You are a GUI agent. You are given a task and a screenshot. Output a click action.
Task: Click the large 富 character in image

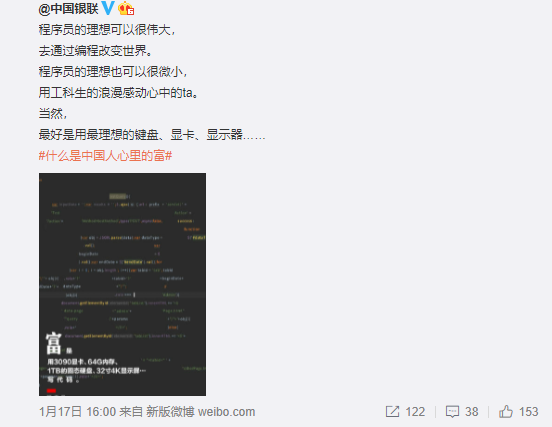[54, 343]
